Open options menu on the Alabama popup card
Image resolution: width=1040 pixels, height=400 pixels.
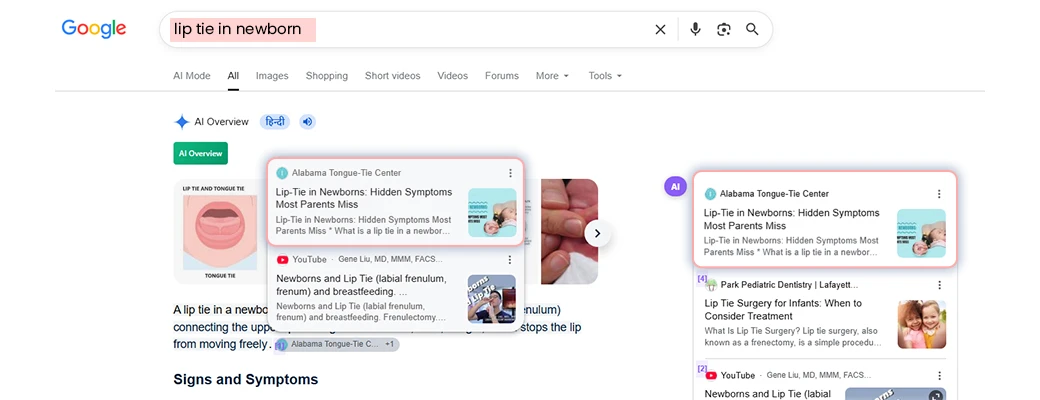pos(510,173)
